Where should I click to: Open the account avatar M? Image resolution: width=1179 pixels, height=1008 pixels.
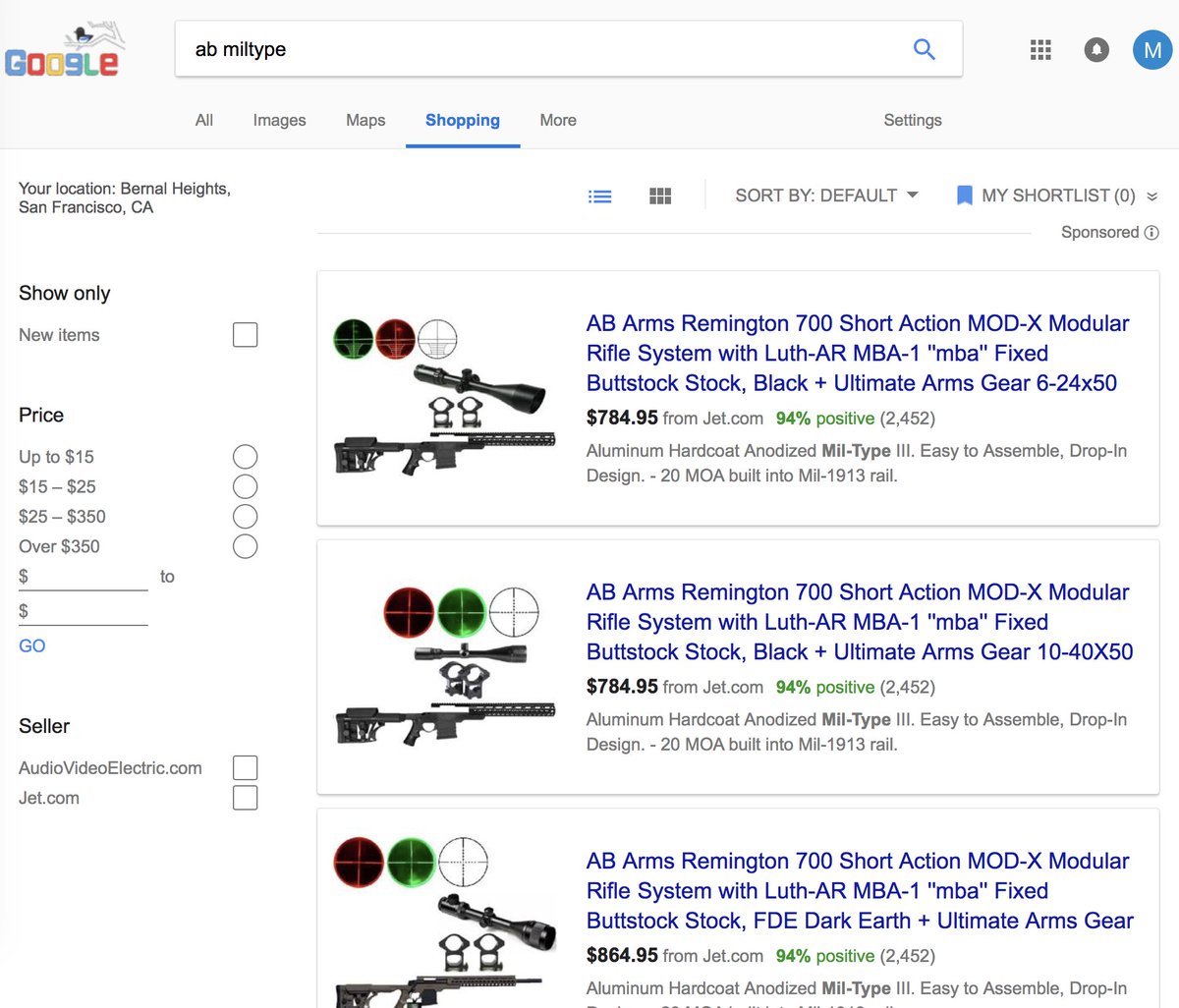[1152, 49]
